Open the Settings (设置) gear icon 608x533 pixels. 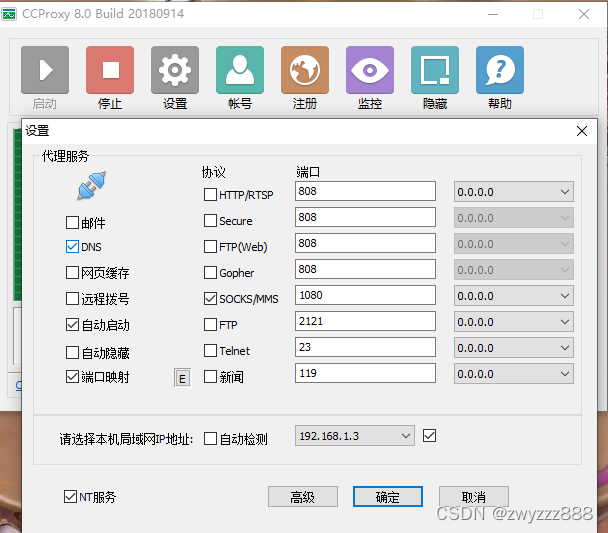coord(175,70)
